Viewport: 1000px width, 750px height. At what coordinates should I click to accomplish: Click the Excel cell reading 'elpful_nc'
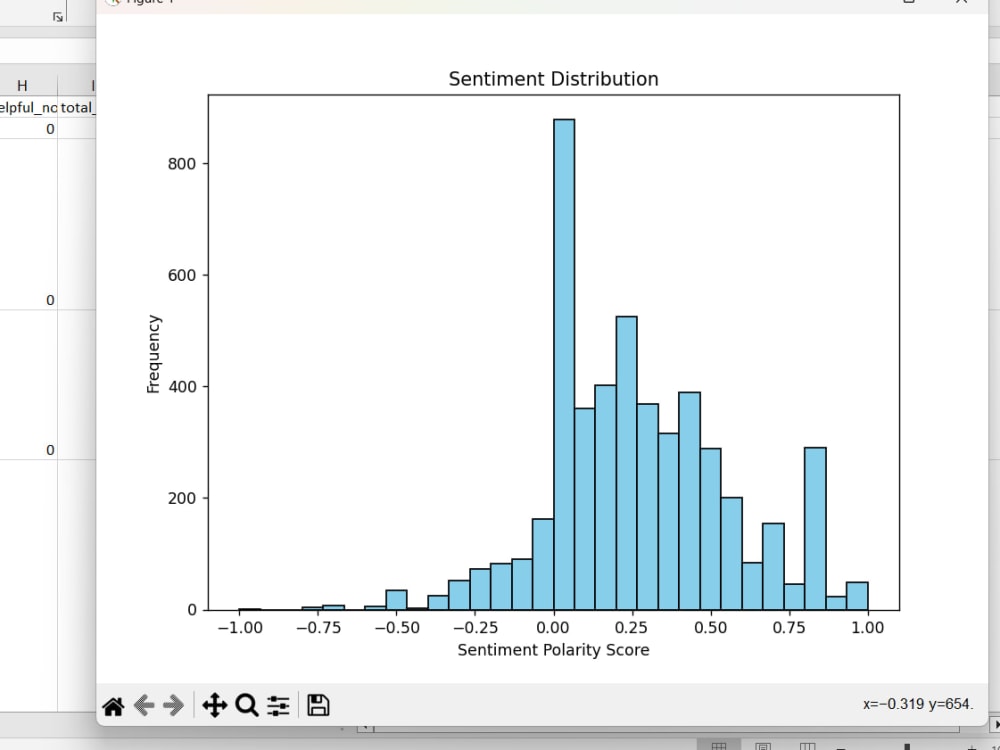pos(29,107)
